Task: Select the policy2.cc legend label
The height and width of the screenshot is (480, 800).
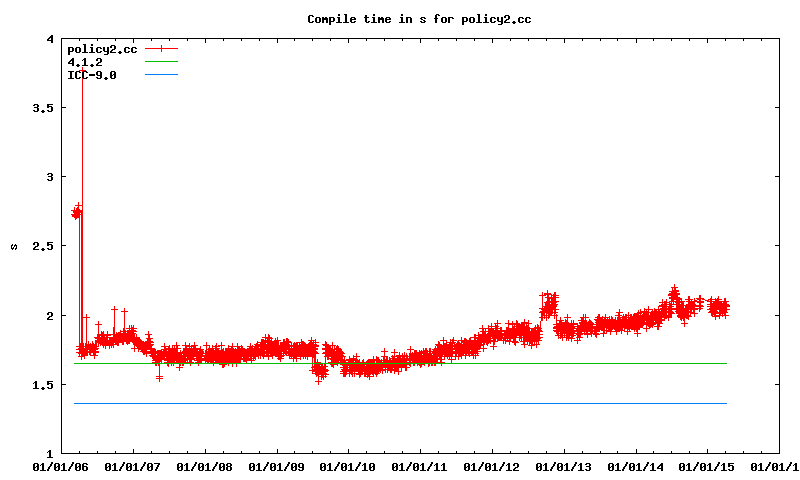Action: coord(101,48)
